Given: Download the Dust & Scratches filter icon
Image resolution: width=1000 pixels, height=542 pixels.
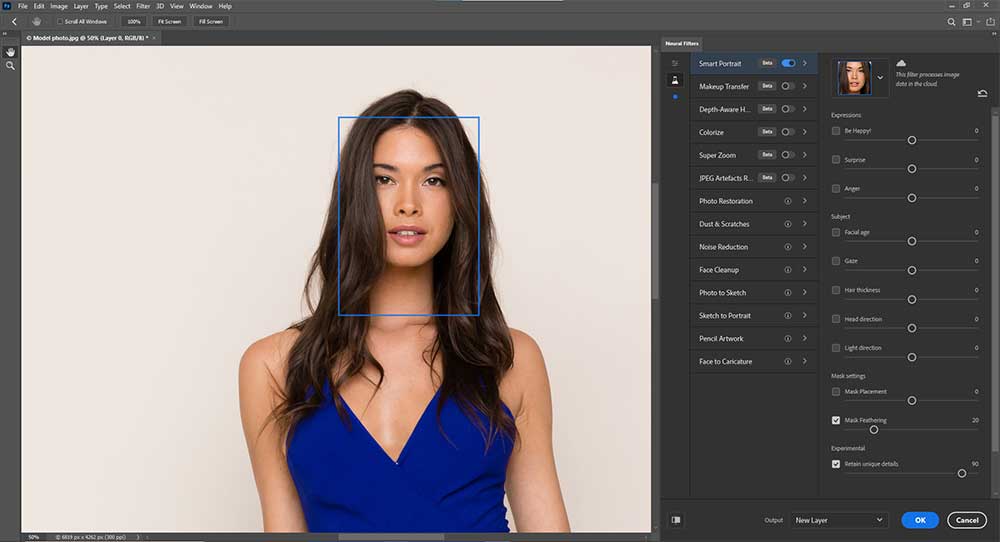Looking at the screenshot, I should (788, 224).
